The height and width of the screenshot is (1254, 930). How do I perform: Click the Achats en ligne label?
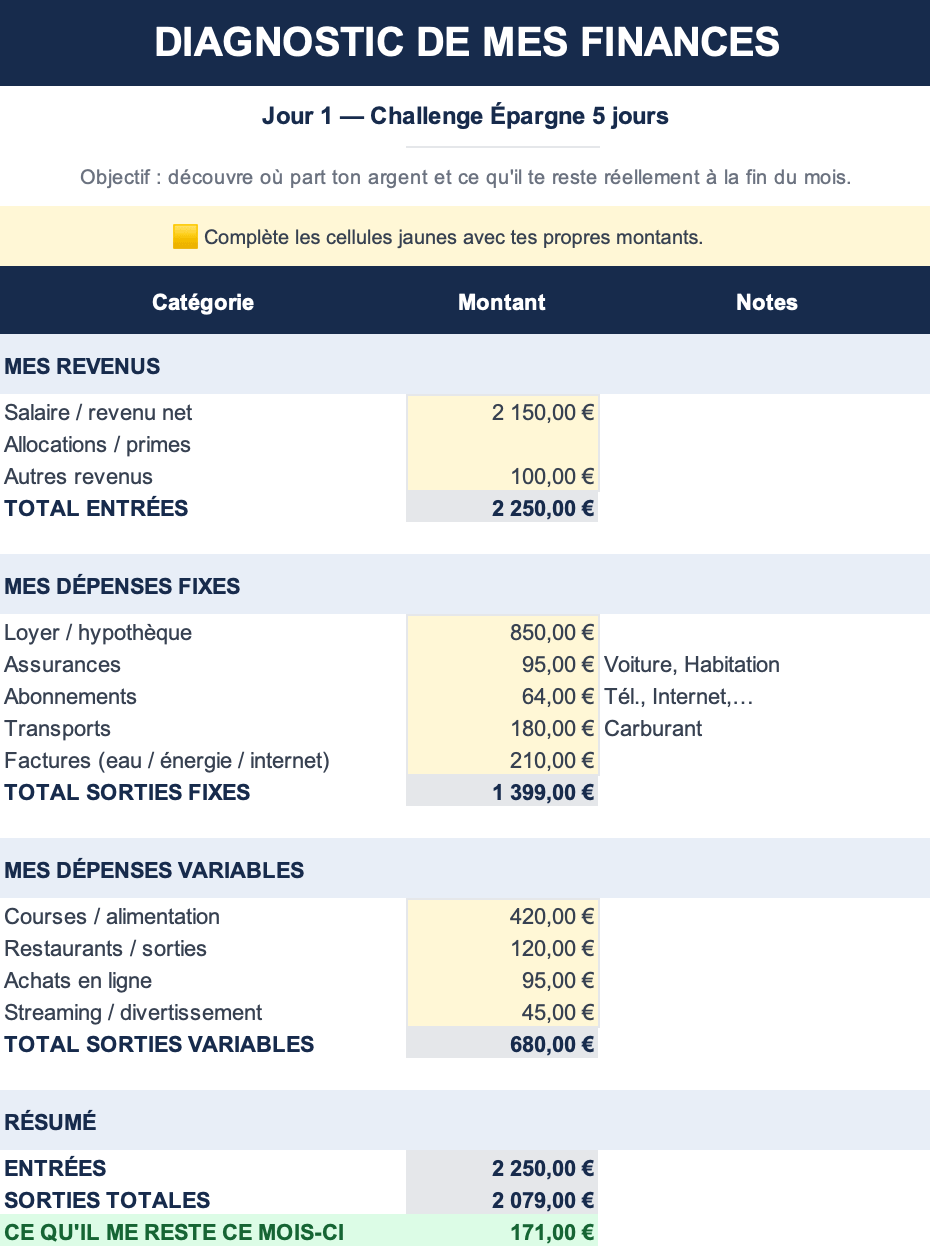tap(78, 980)
